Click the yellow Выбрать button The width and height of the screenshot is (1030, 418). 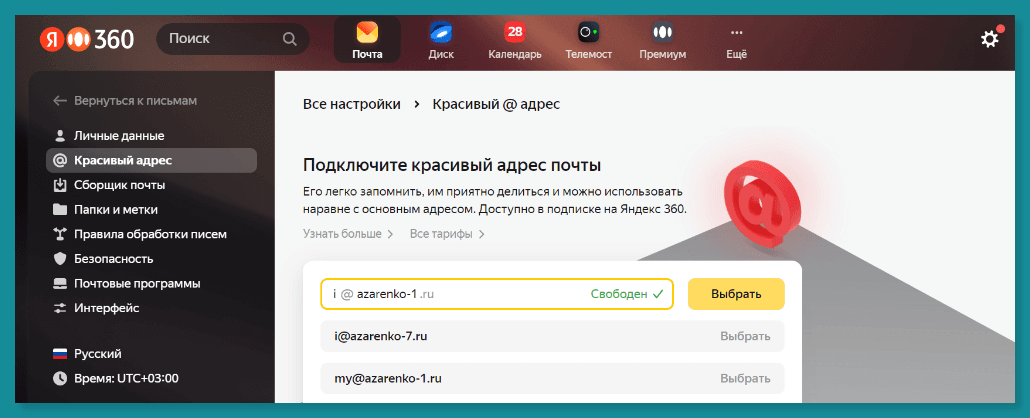(736, 294)
